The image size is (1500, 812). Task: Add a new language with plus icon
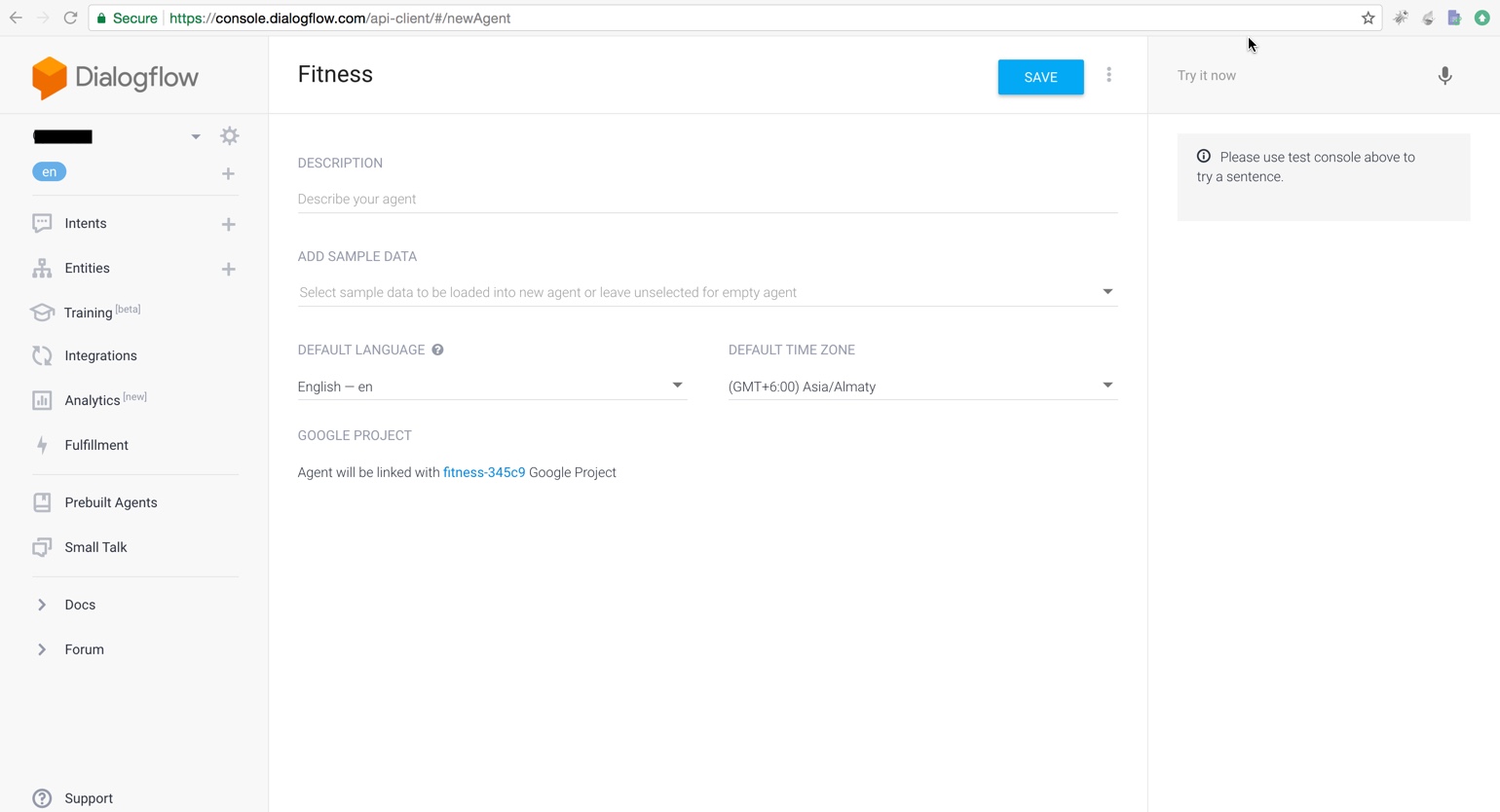click(228, 173)
